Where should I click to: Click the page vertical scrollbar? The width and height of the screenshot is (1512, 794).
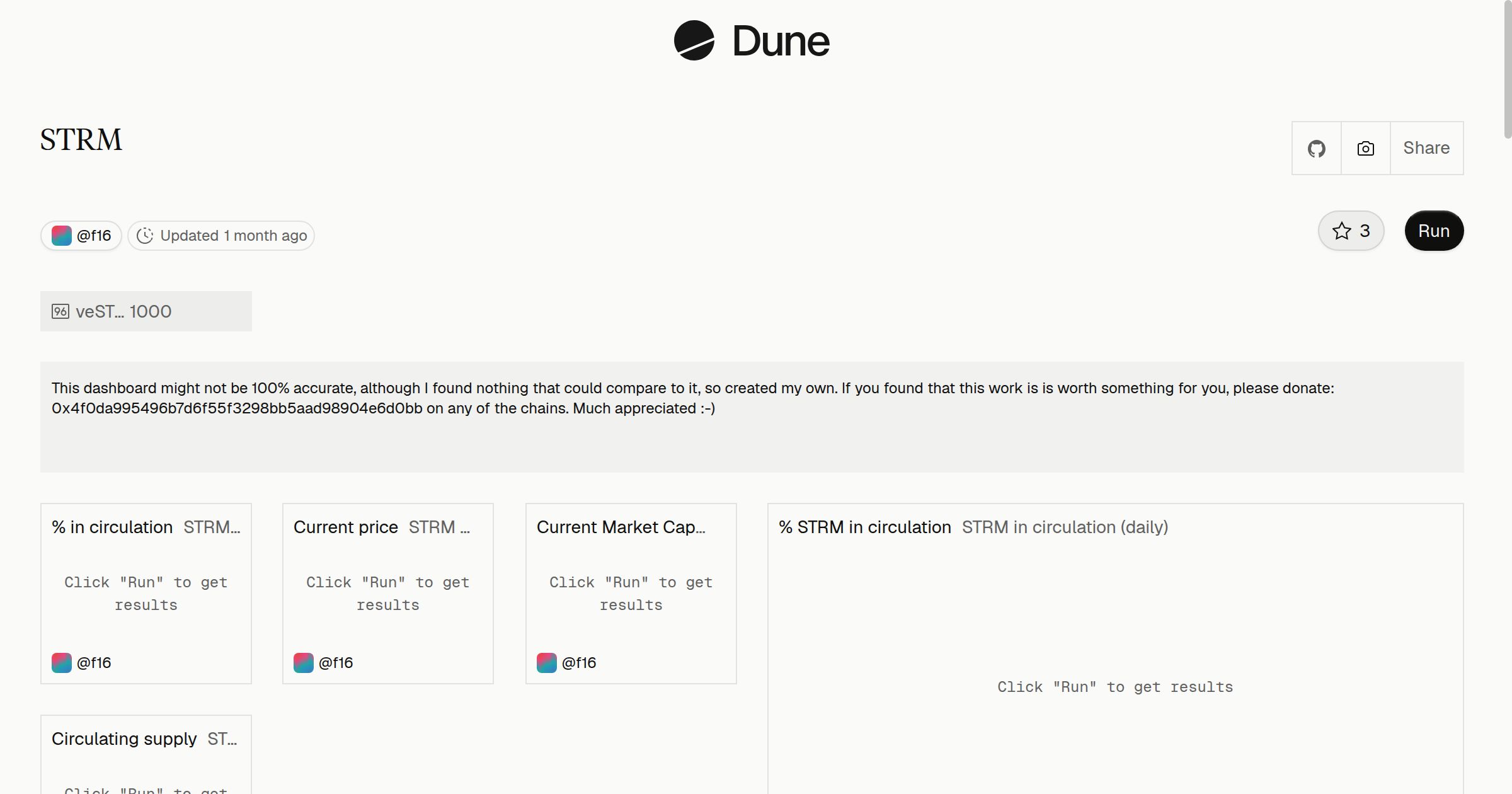(x=1507, y=69)
